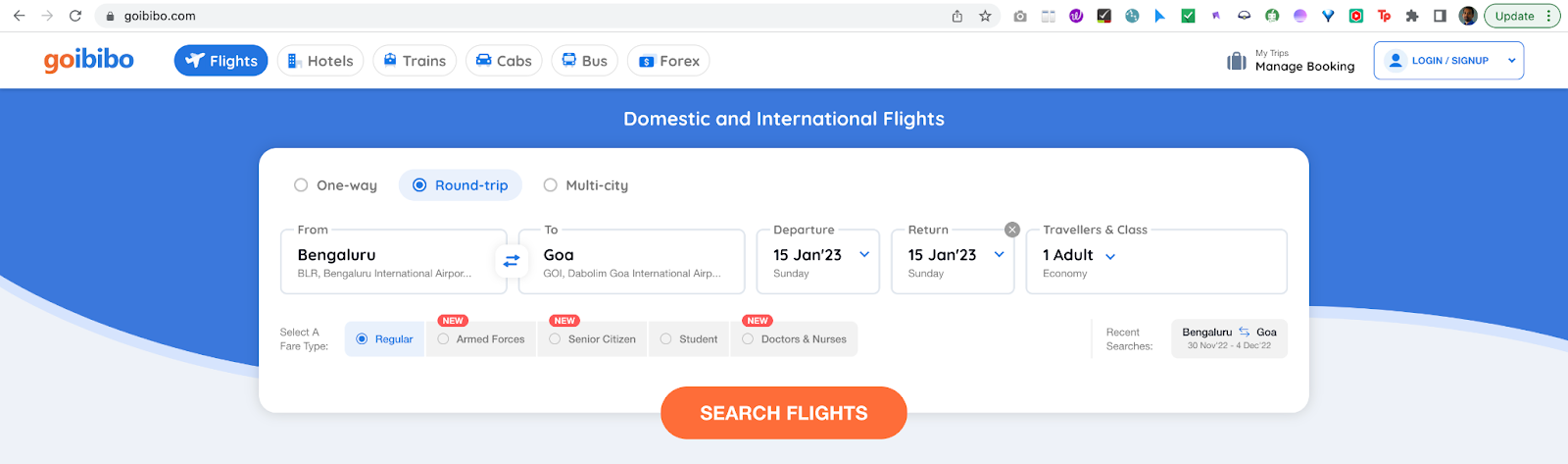The height and width of the screenshot is (464, 1568).
Task: Open the Cabs tab
Action: (504, 61)
